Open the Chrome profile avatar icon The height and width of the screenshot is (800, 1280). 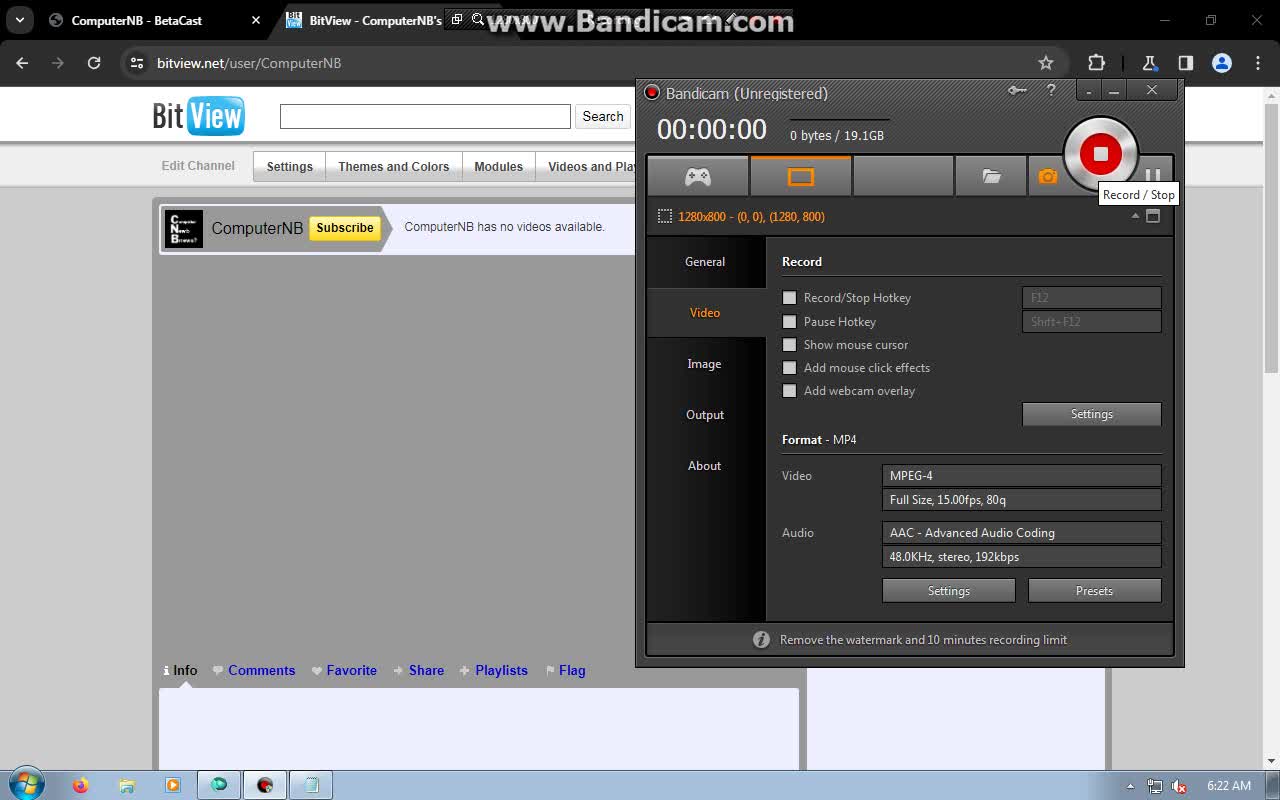coord(1222,63)
